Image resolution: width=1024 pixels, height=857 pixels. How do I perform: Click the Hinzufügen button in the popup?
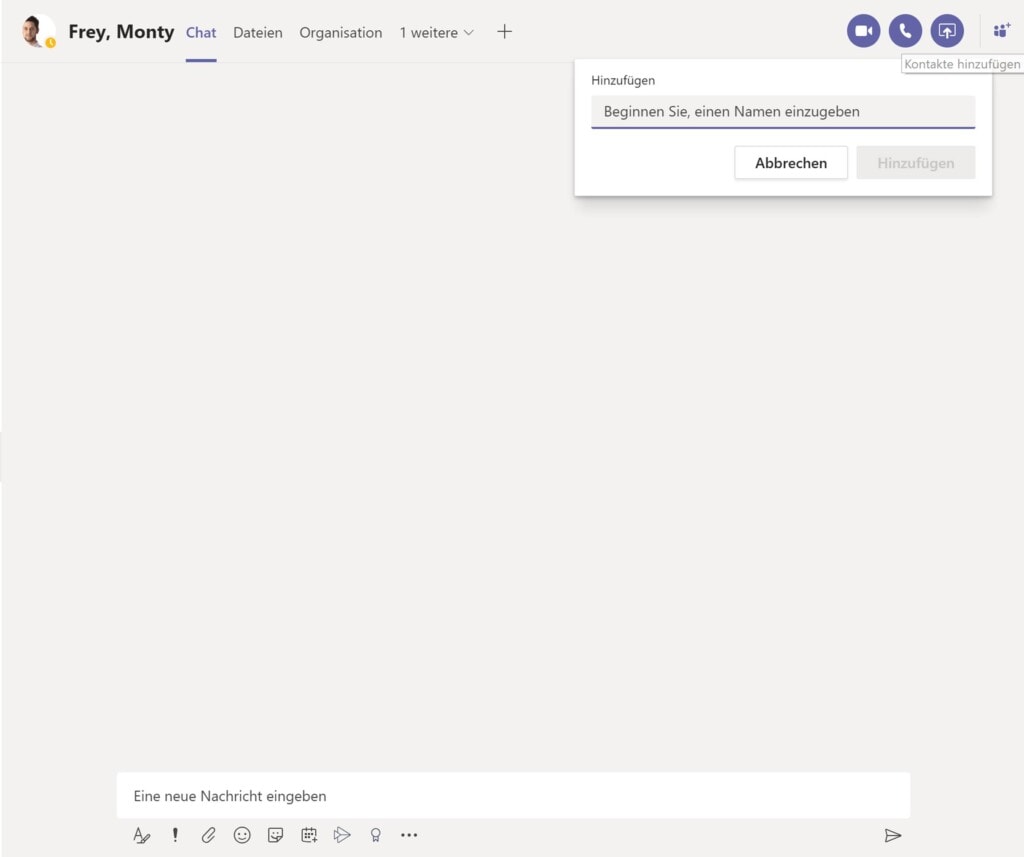[916, 163]
